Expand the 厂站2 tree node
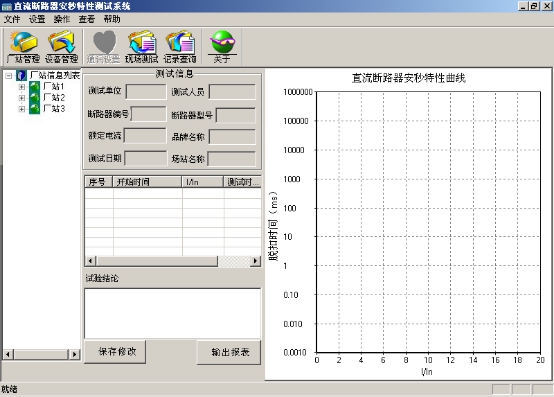The height and width of the screenshot is (397, 554). pyautogui.click(x=22, y=98)
